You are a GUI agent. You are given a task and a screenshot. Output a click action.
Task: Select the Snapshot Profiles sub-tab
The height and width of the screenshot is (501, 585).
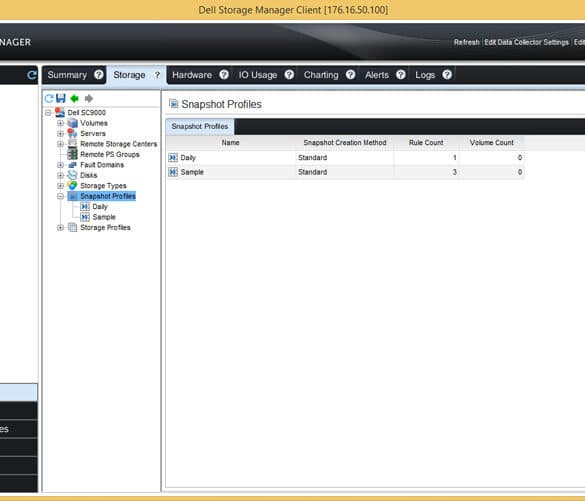200,126
